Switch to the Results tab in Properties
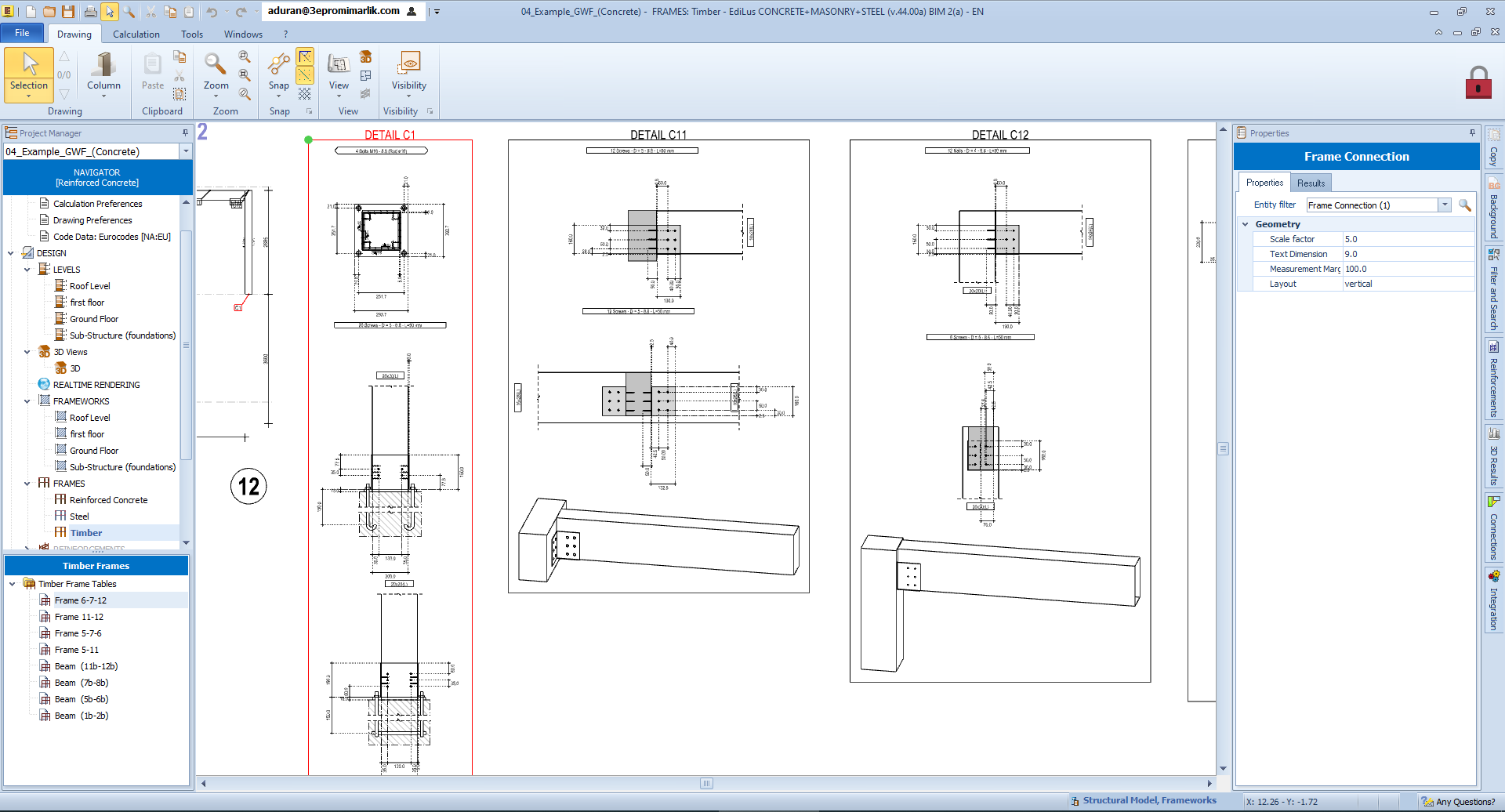Screen dimensions: 1505x812 point(1311,182)
